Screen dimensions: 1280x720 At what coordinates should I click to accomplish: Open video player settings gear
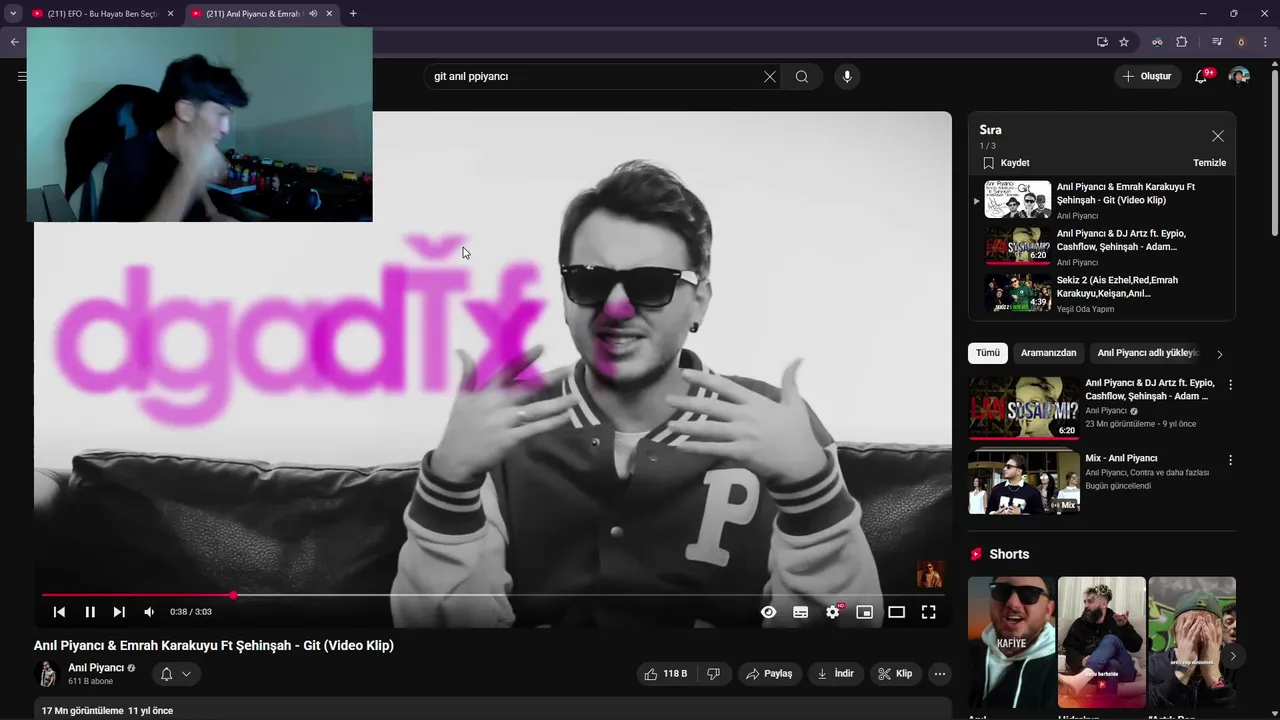click(833, 612)
